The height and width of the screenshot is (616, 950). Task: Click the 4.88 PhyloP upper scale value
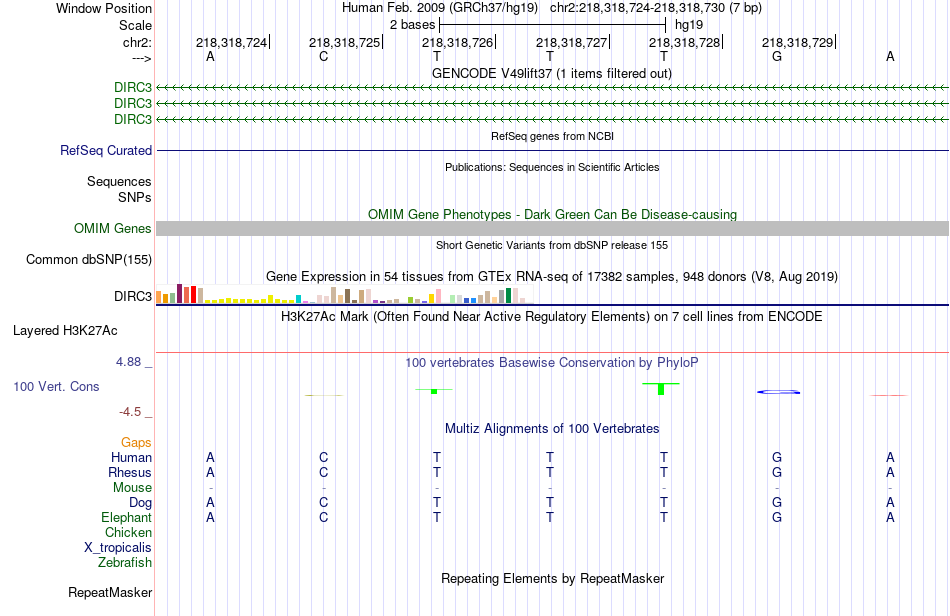(x=128, y=362)
